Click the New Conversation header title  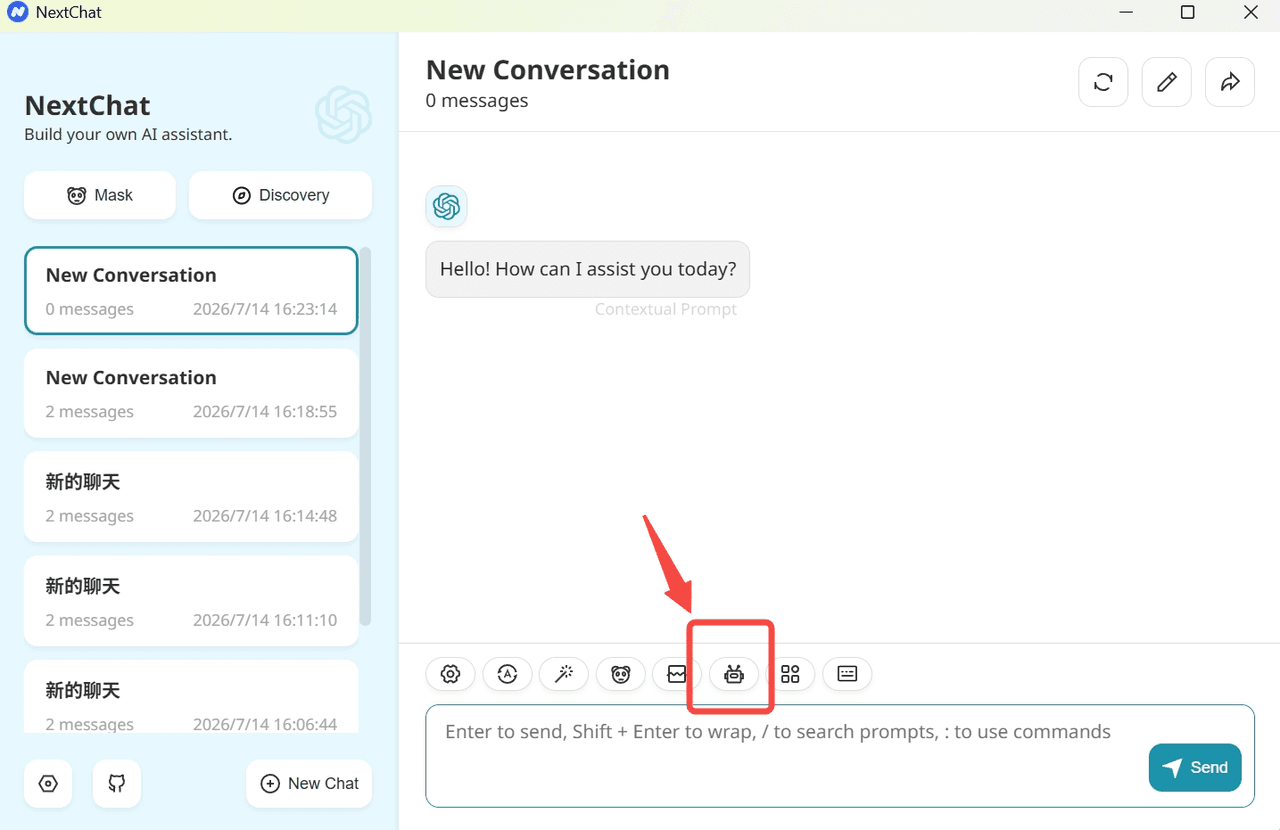[x=548, y=70]
